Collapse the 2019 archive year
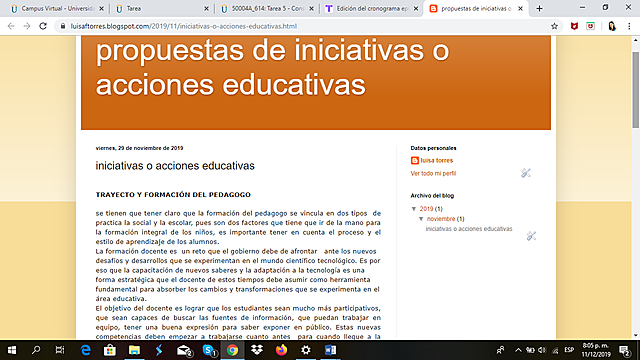Screen dimensions: 640x360 (x=414, y=209)
